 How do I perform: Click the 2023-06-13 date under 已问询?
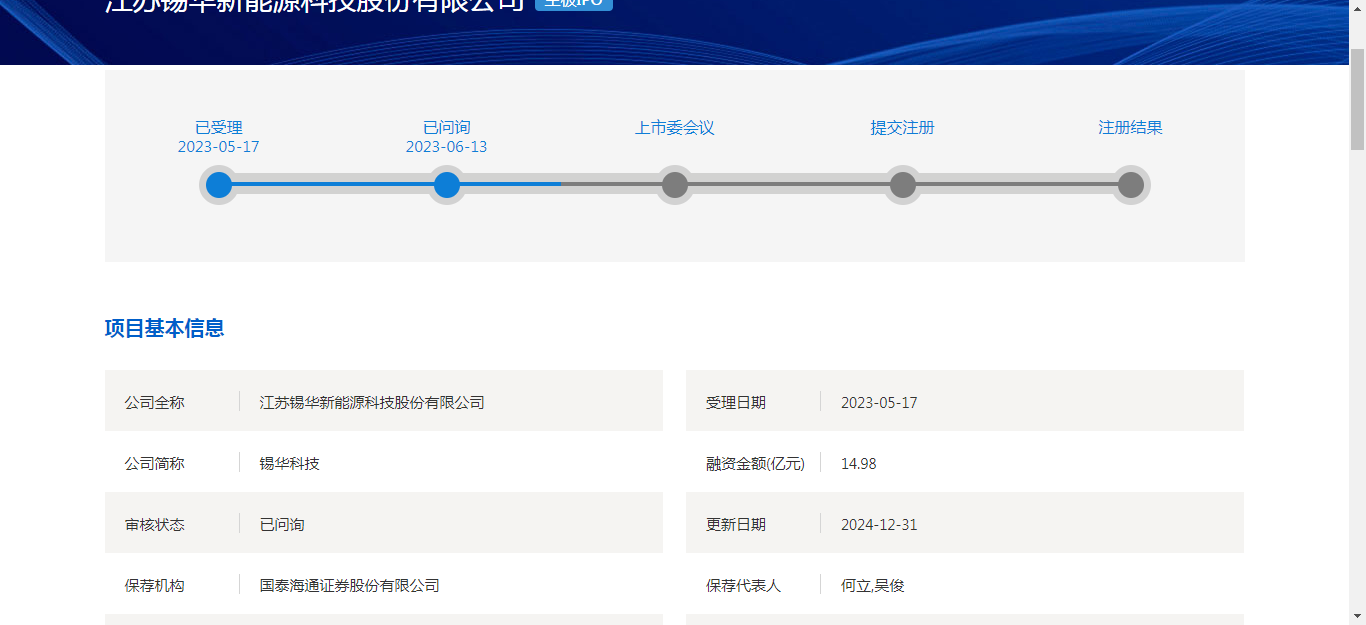[x=447, y=147]
